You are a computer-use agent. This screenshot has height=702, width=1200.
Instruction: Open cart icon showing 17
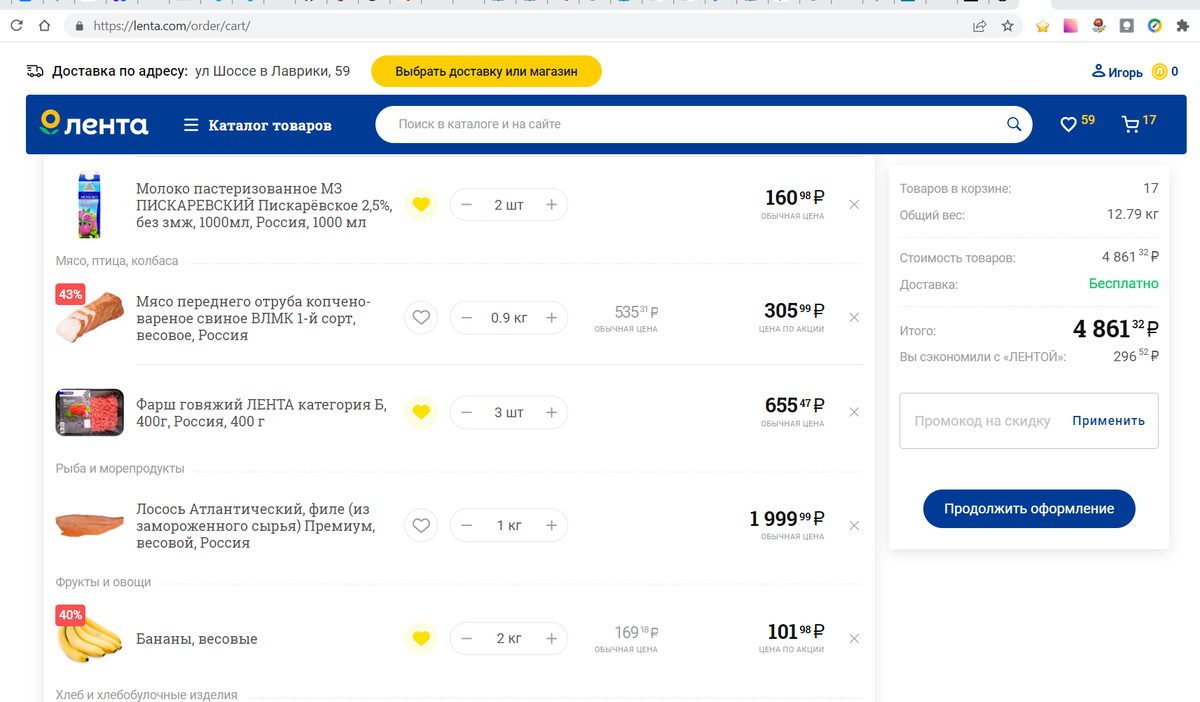(1139, 123)
